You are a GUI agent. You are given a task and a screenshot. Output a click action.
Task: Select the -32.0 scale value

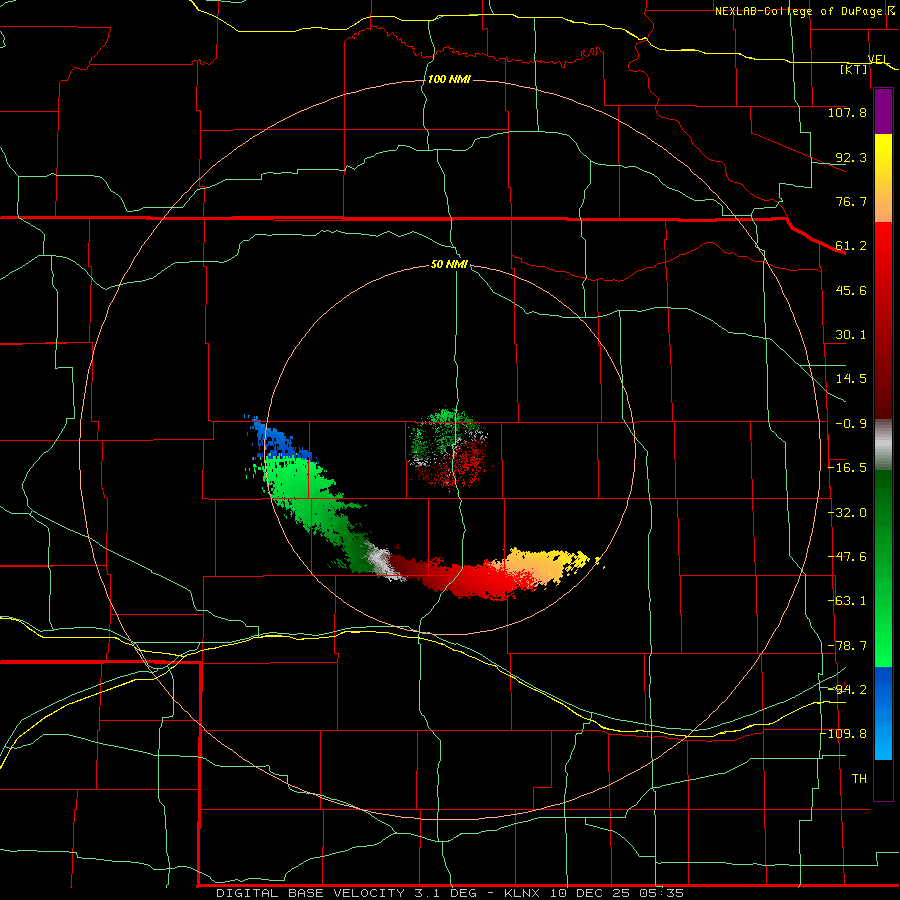pos(847,513)
